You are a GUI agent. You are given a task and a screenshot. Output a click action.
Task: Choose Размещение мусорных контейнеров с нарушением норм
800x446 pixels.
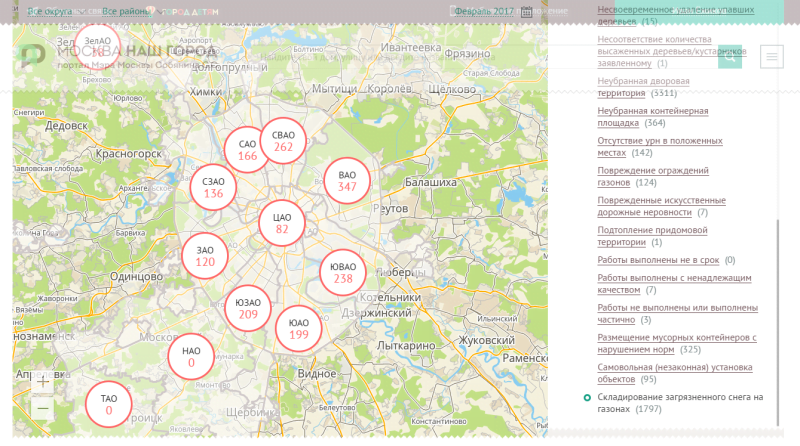click(x=677, y=343)
